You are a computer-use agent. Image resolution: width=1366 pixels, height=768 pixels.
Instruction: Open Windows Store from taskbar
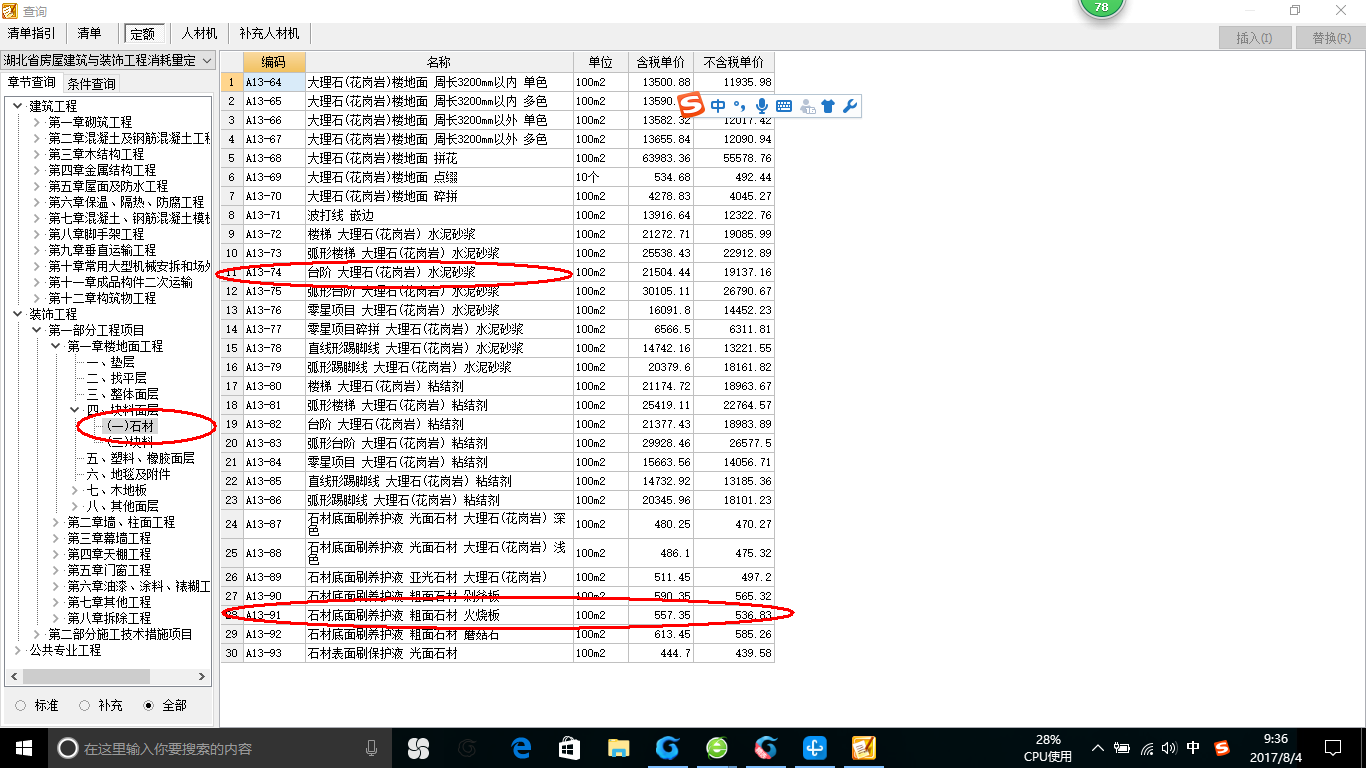point(569,748)
